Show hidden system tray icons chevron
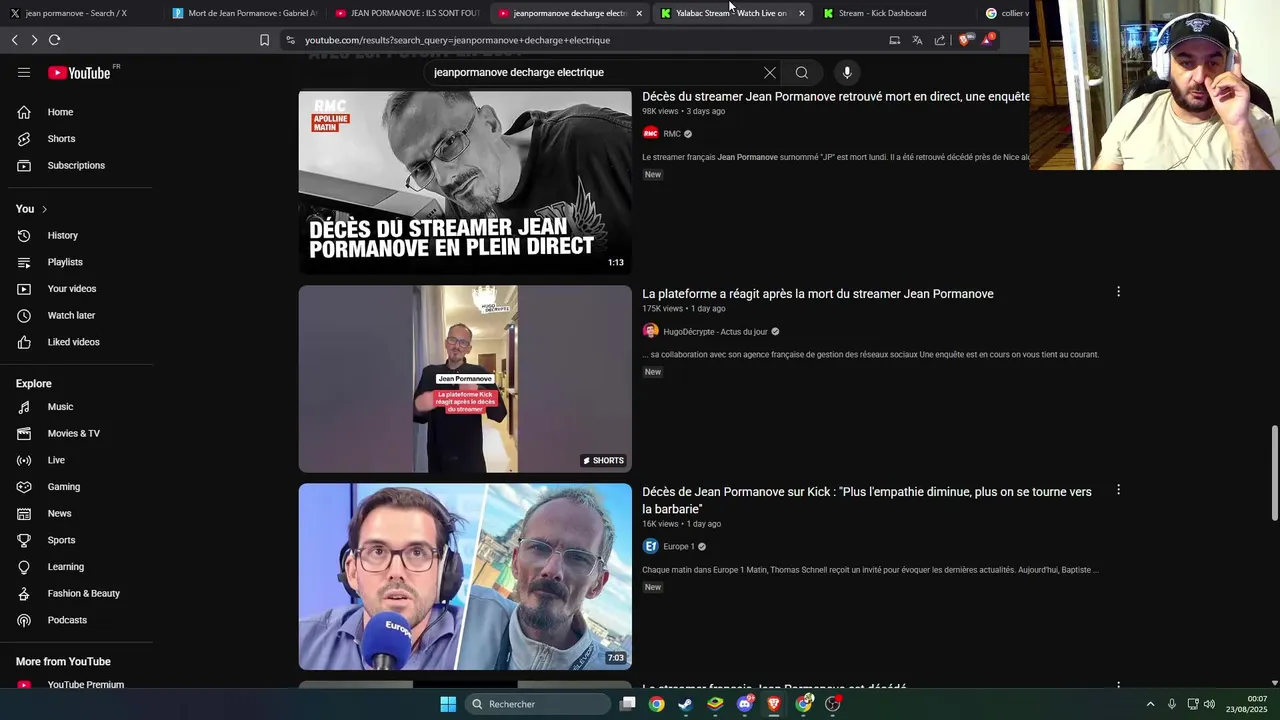 [x=1150, y=704]
